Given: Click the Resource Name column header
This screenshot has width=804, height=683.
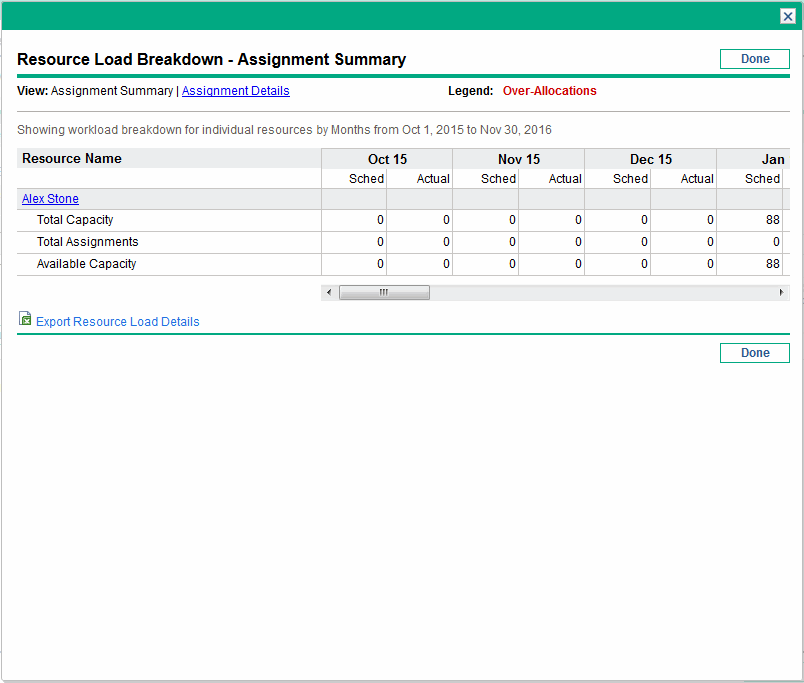Looking at the screenshot, I should 72,158.
